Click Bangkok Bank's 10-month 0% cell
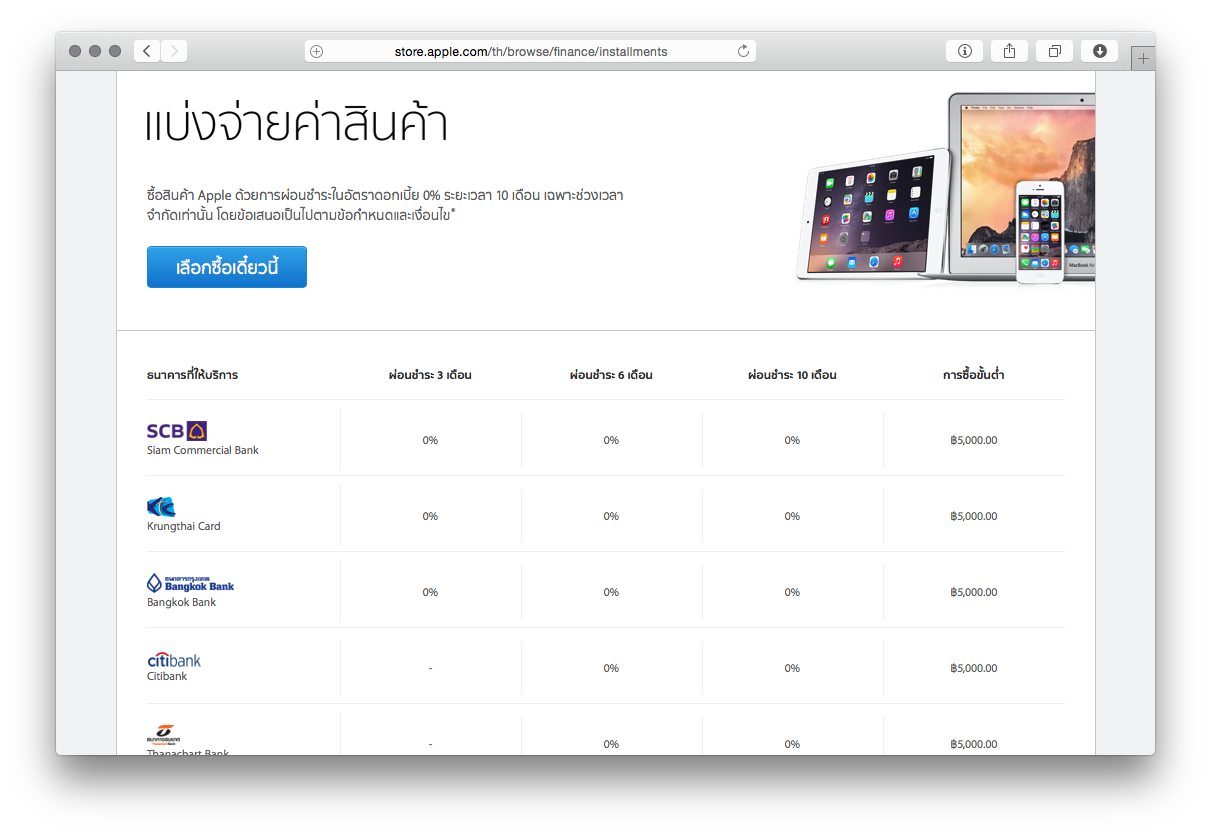The width and height of the screenshot is (1211, 835). (792, 592)
